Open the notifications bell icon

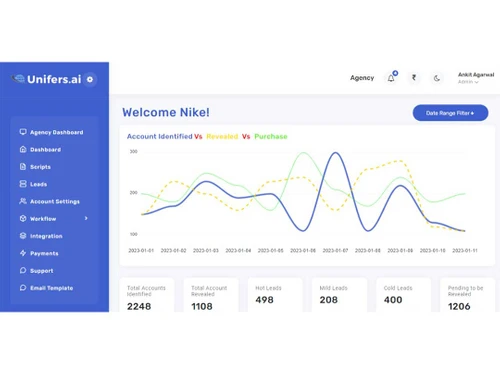(x=391, y=78)
